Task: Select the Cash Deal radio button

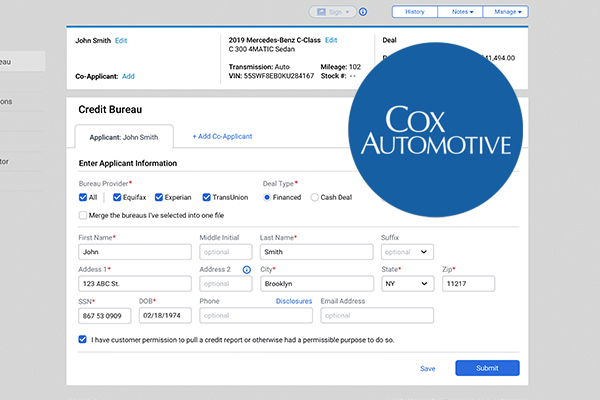Action: click(x=315, y=197)
